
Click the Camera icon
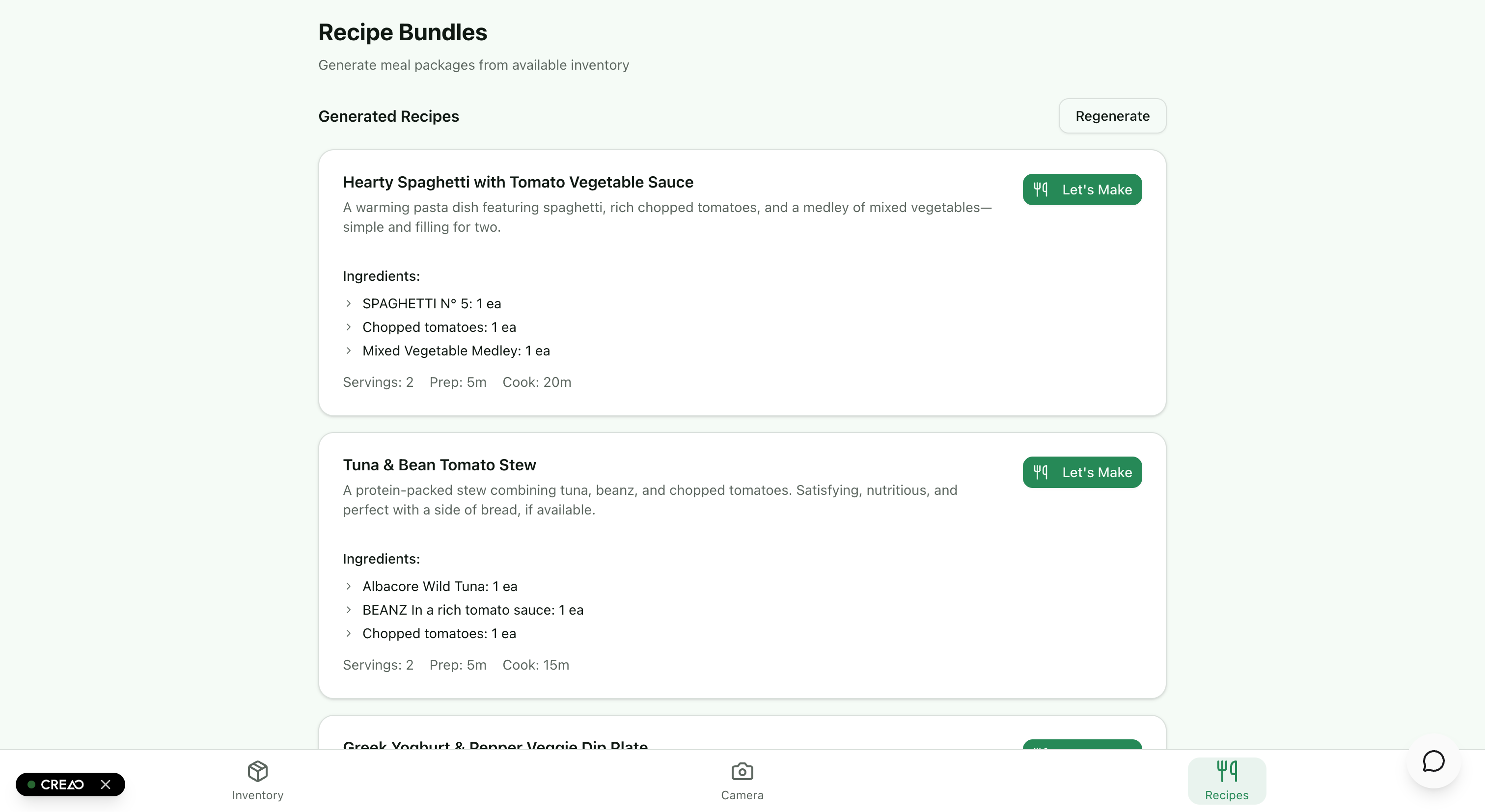coord(742,770)
